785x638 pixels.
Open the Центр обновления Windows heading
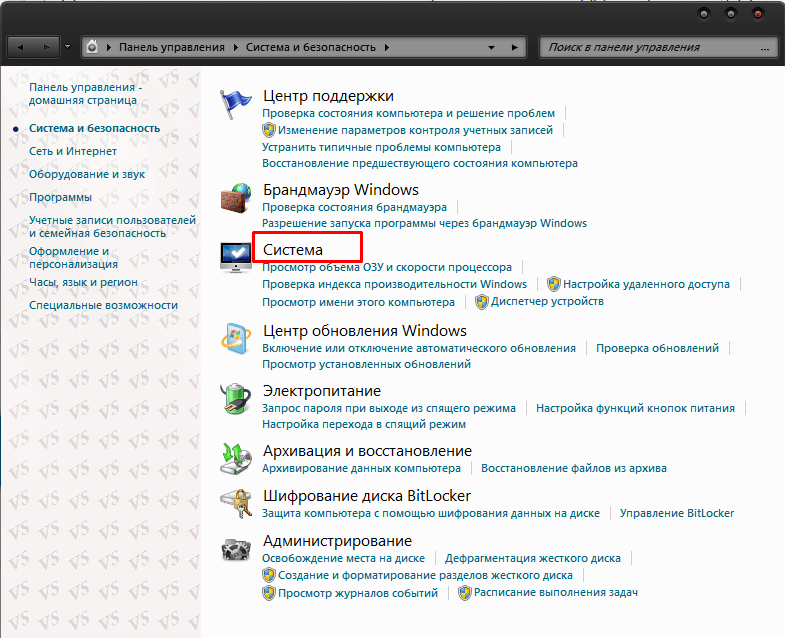[365, 331]
